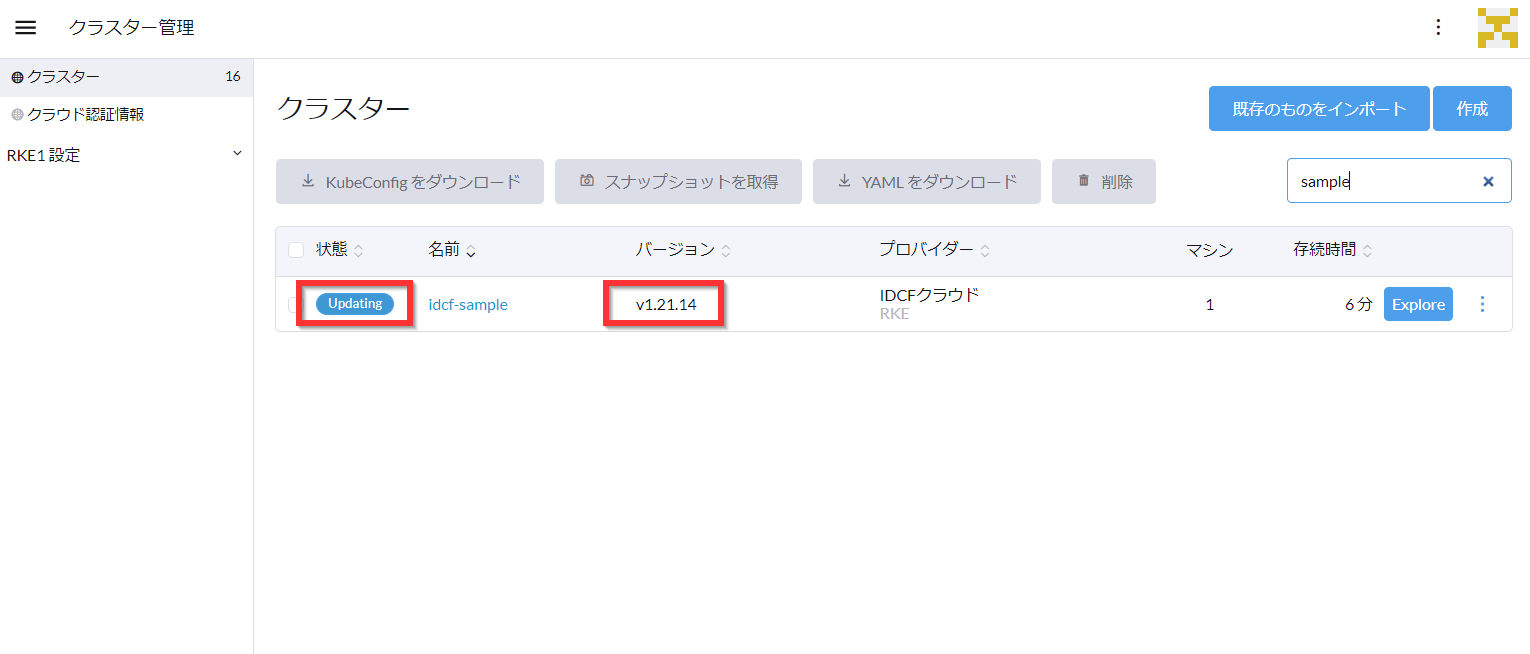Click YAML をダウンロード button
The image size is (1530, 654).
(x=927, y=182)
